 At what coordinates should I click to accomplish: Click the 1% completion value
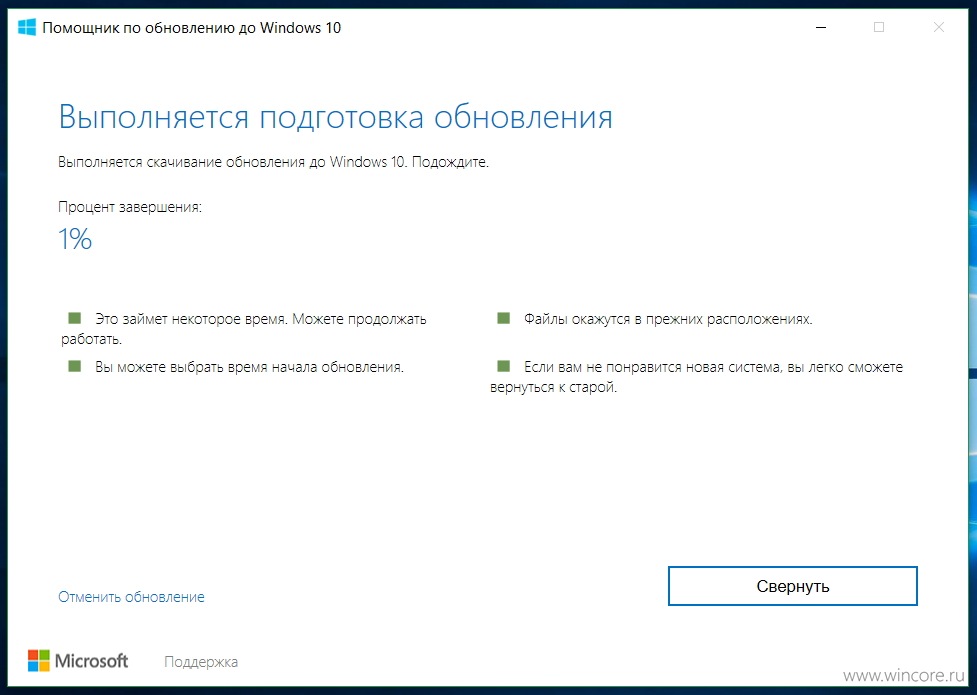[x=75, y=239]
